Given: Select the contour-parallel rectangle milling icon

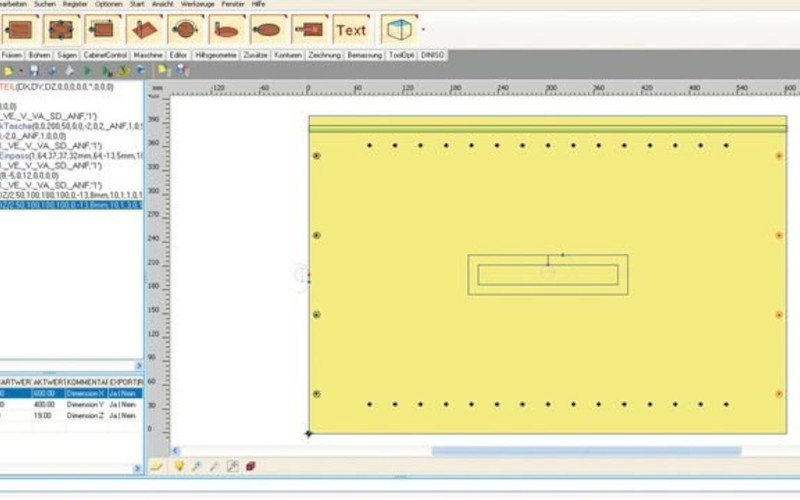Looking at the screenshot, I should click(103, 30).
